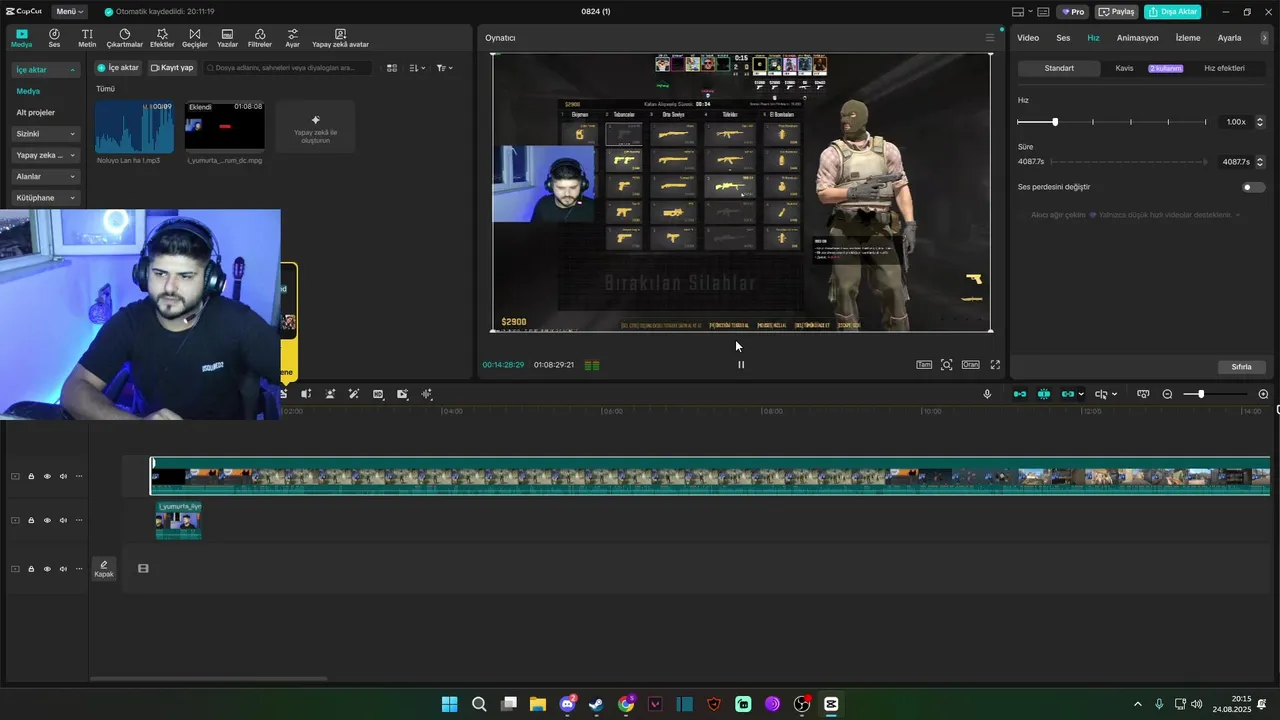Screen dimensions: 1280x720
Task: Open the Metin text tool
Action: click(x=87, y=38)
